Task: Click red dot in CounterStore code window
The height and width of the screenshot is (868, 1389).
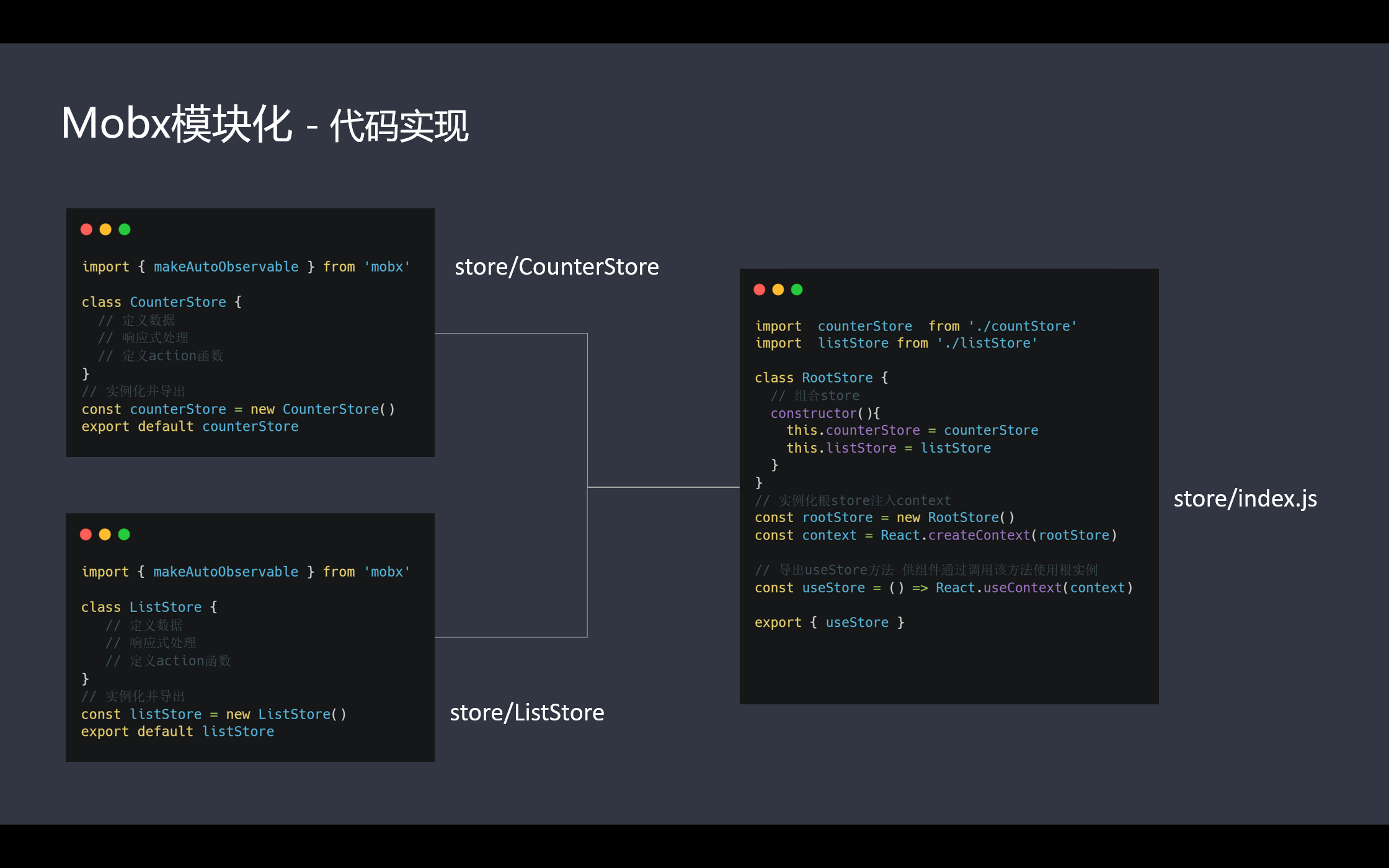Action: click(x=86, y=229)
